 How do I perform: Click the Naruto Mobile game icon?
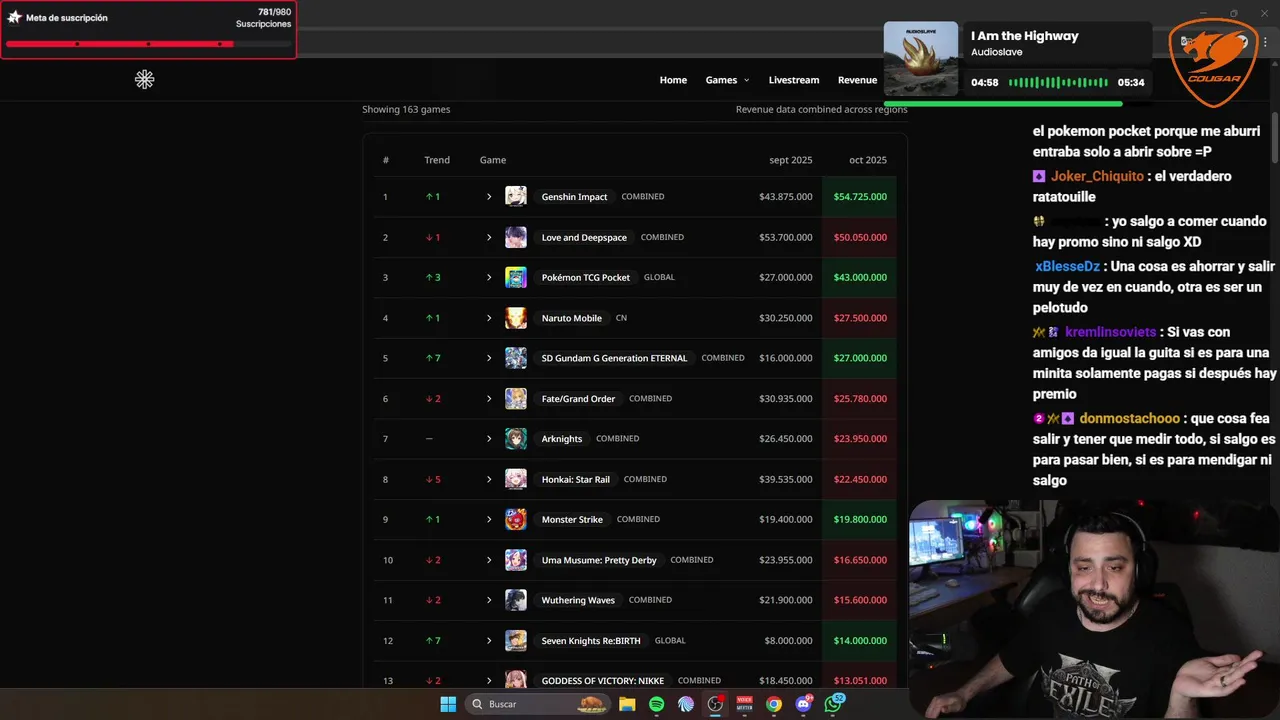[516, 318]
